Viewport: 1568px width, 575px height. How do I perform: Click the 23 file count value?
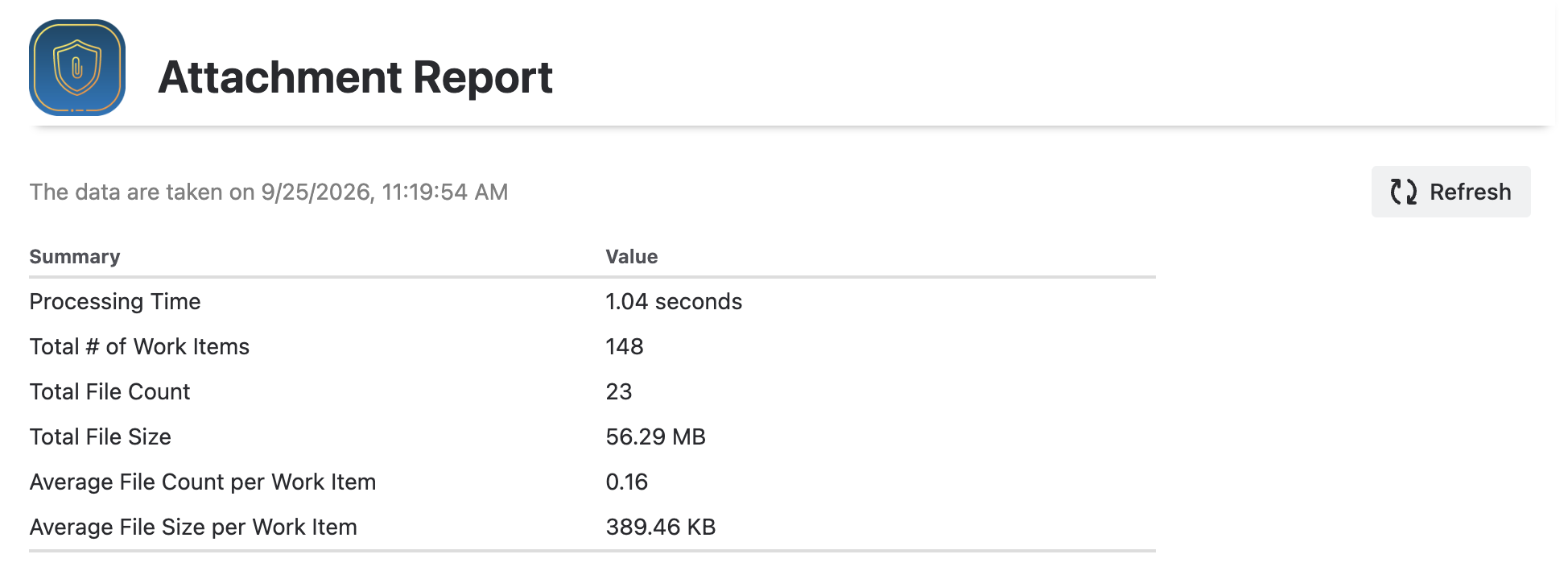pyautogui.click(x=618, y=391)
